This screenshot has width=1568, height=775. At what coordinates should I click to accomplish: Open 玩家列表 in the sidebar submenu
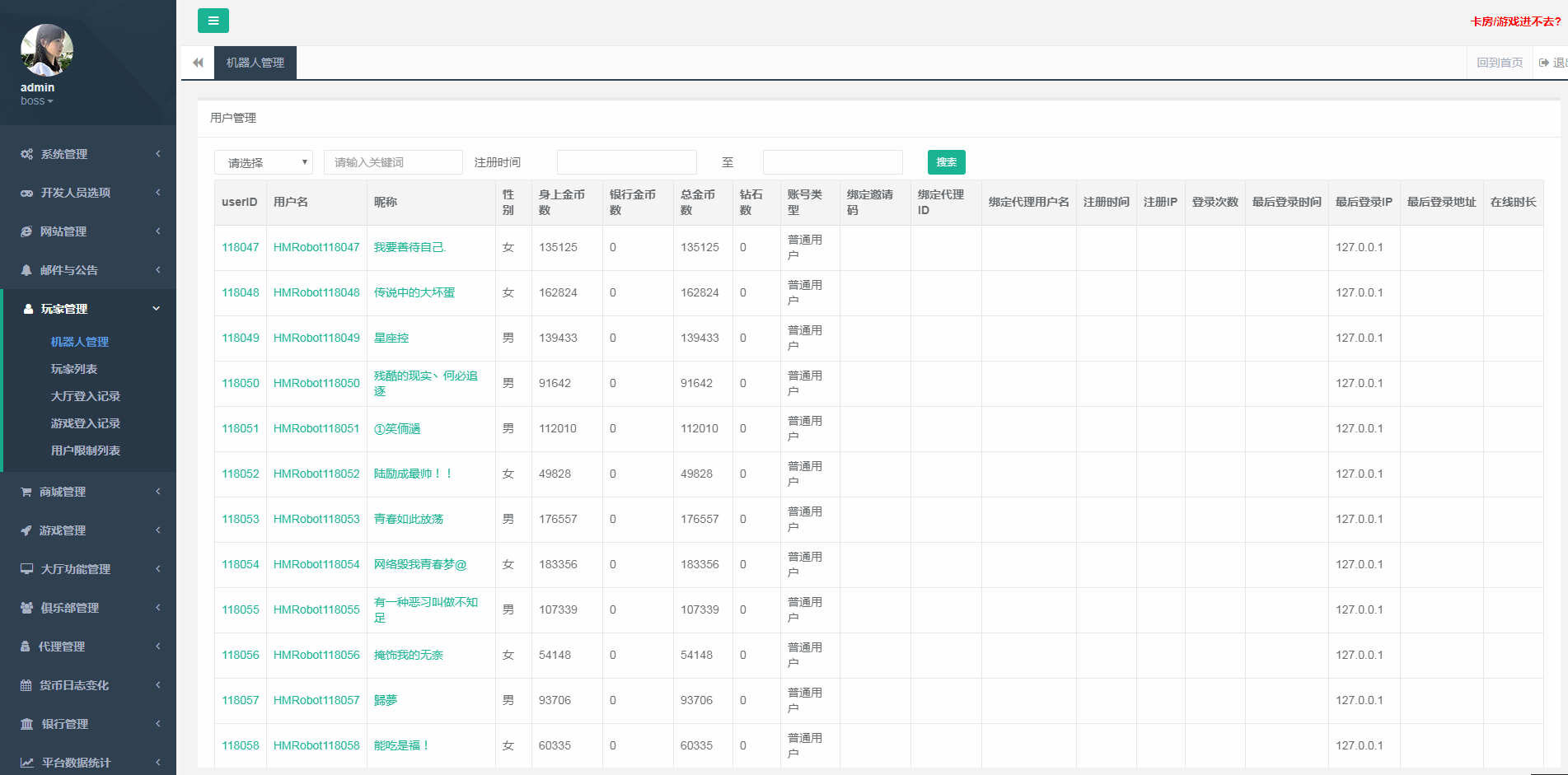74,369
